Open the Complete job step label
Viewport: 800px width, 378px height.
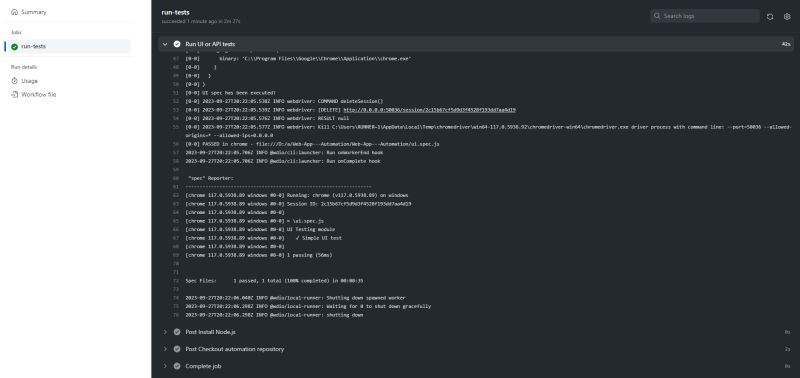(203, 366)
